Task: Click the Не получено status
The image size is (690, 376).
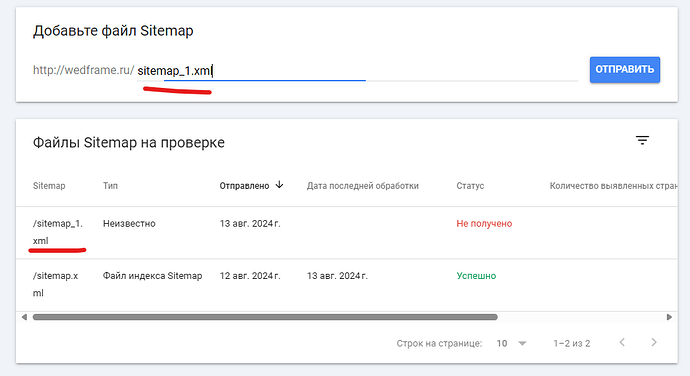Action: [484, 224]
